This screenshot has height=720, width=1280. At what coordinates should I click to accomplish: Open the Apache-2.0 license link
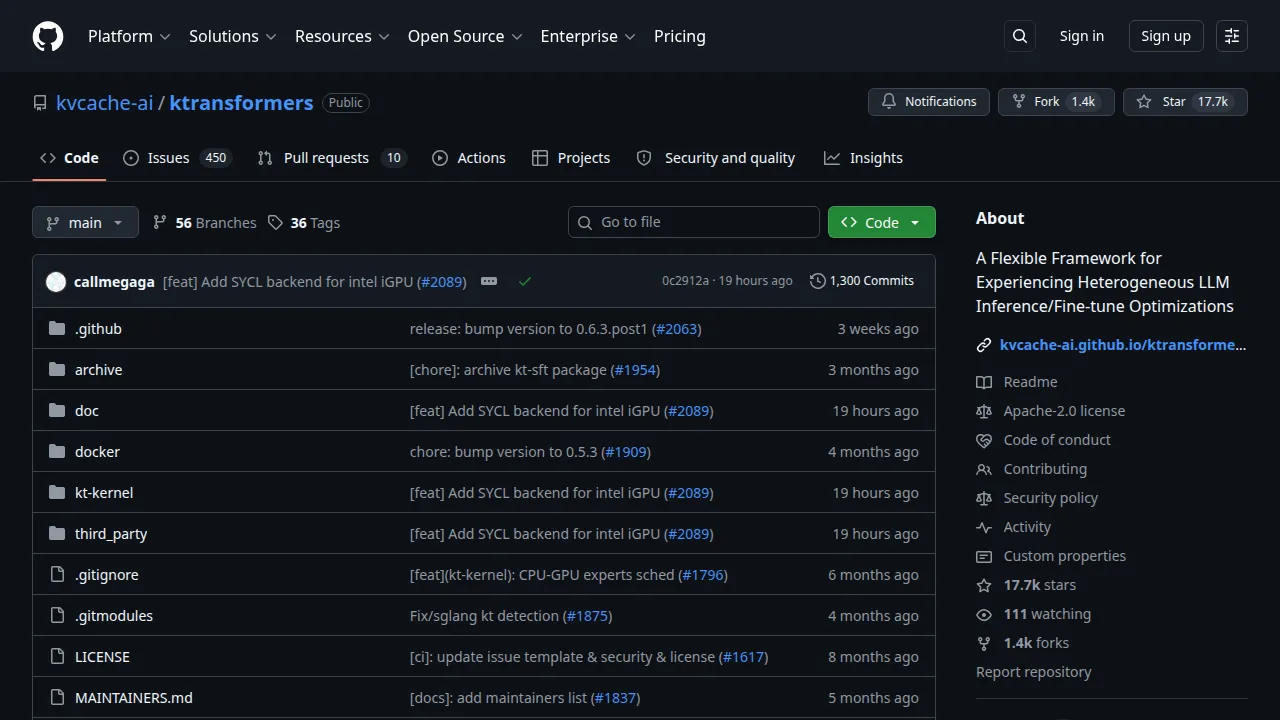[x=1064, y=411]
